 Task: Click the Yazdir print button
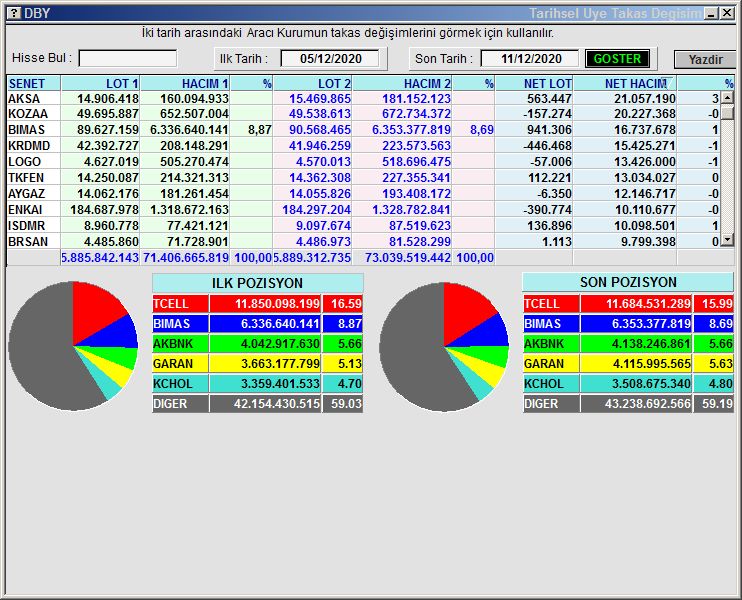tap(705, 60)
